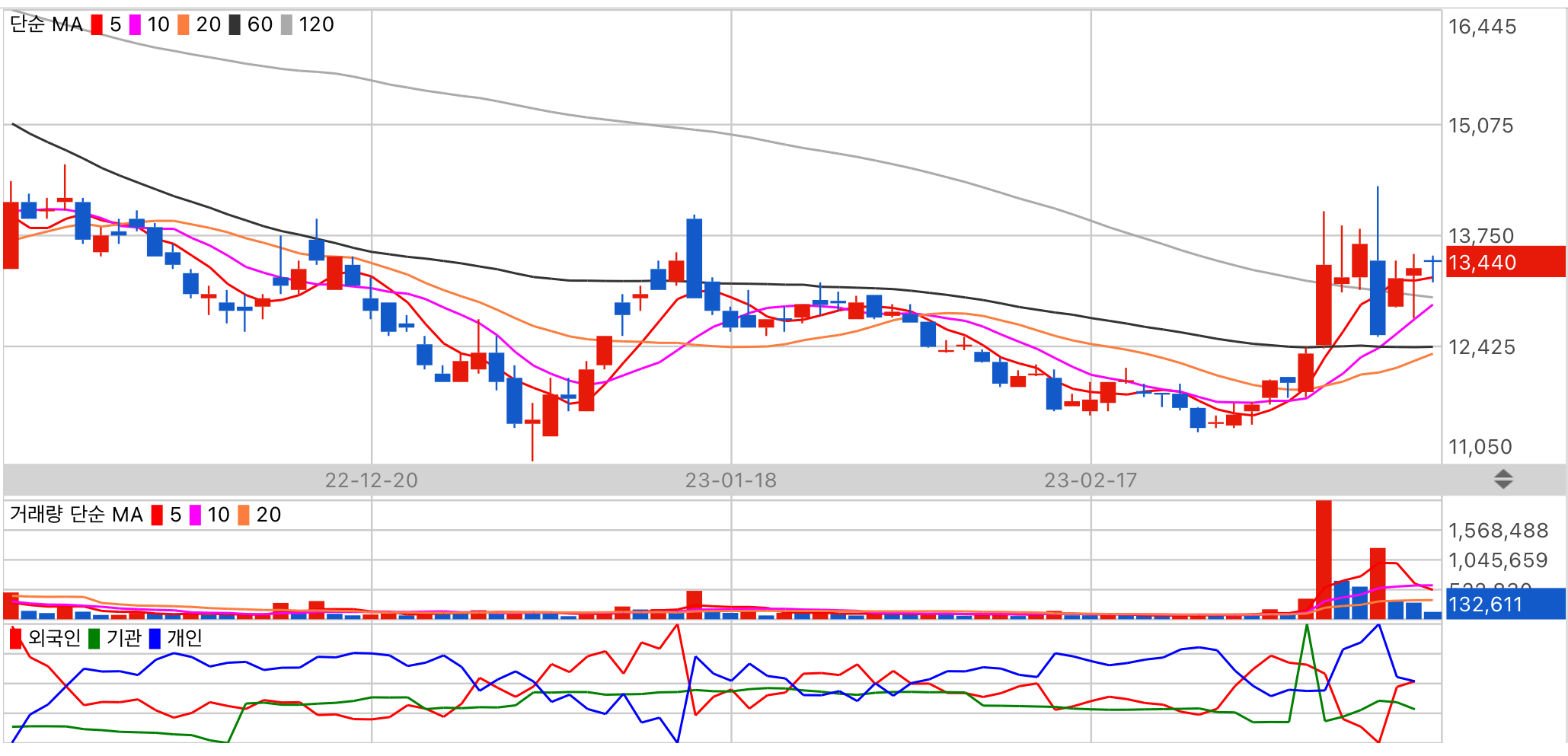Image resolution: width=1568 pixels, height=756 pixels.
Task: Click the 11,050 price axis label
Action: (1480, 447)
